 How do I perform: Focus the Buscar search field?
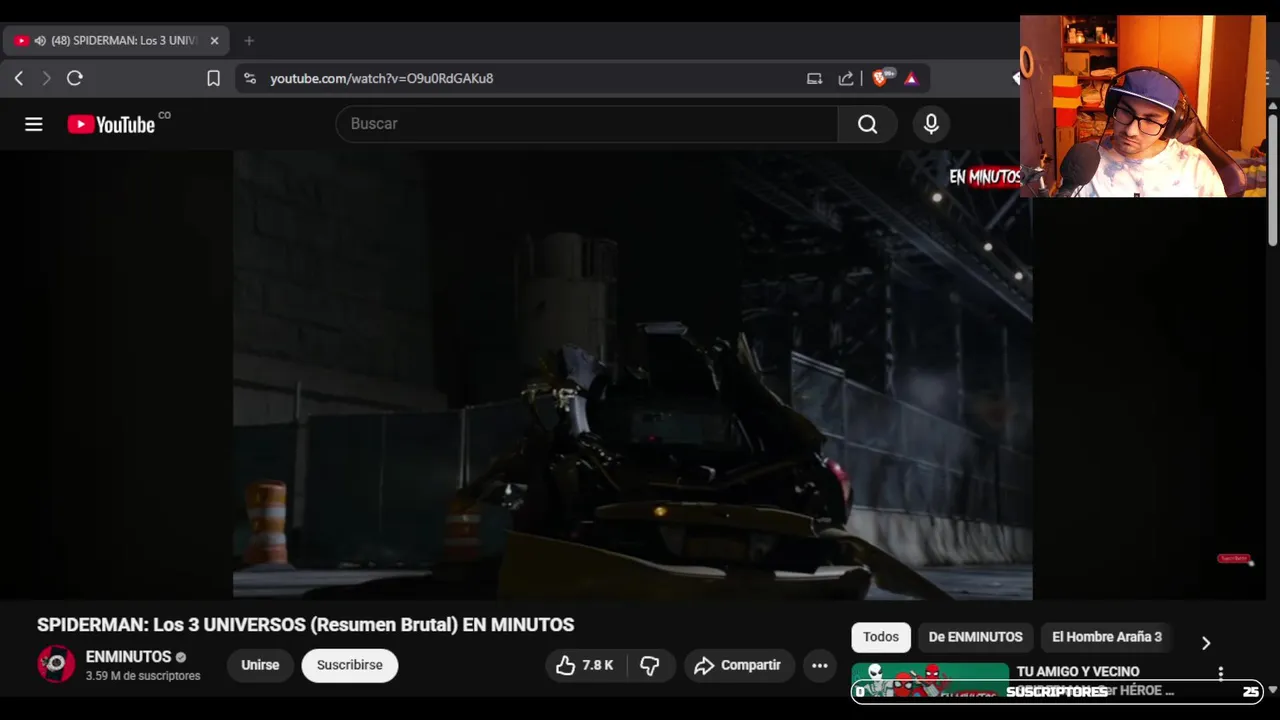pyautogui.click(x=586, y=124)
